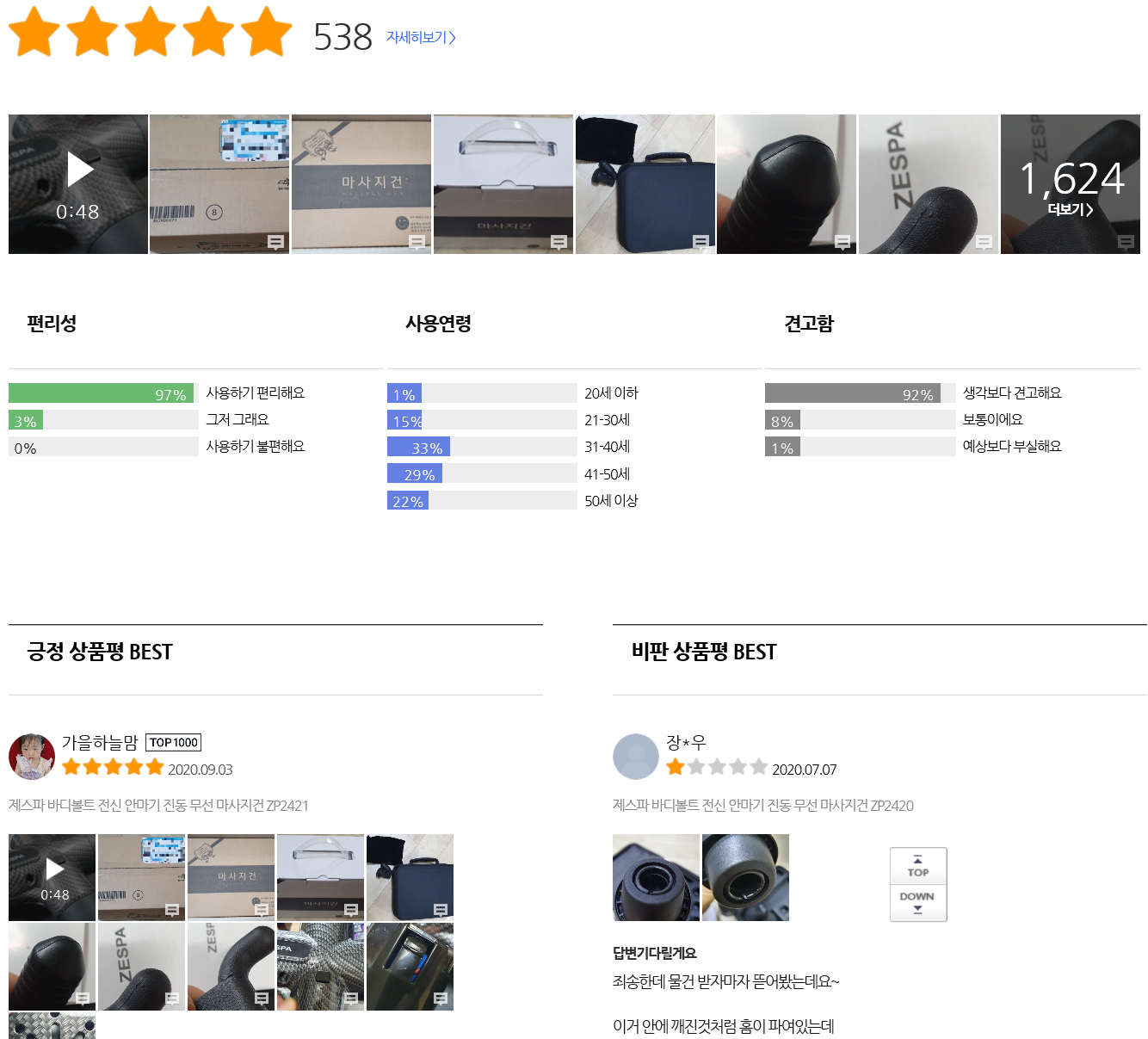Click product name ending ZP2421
Image resolution: width=1148 pixels, height=1039 pixels.
click(158, 806)
